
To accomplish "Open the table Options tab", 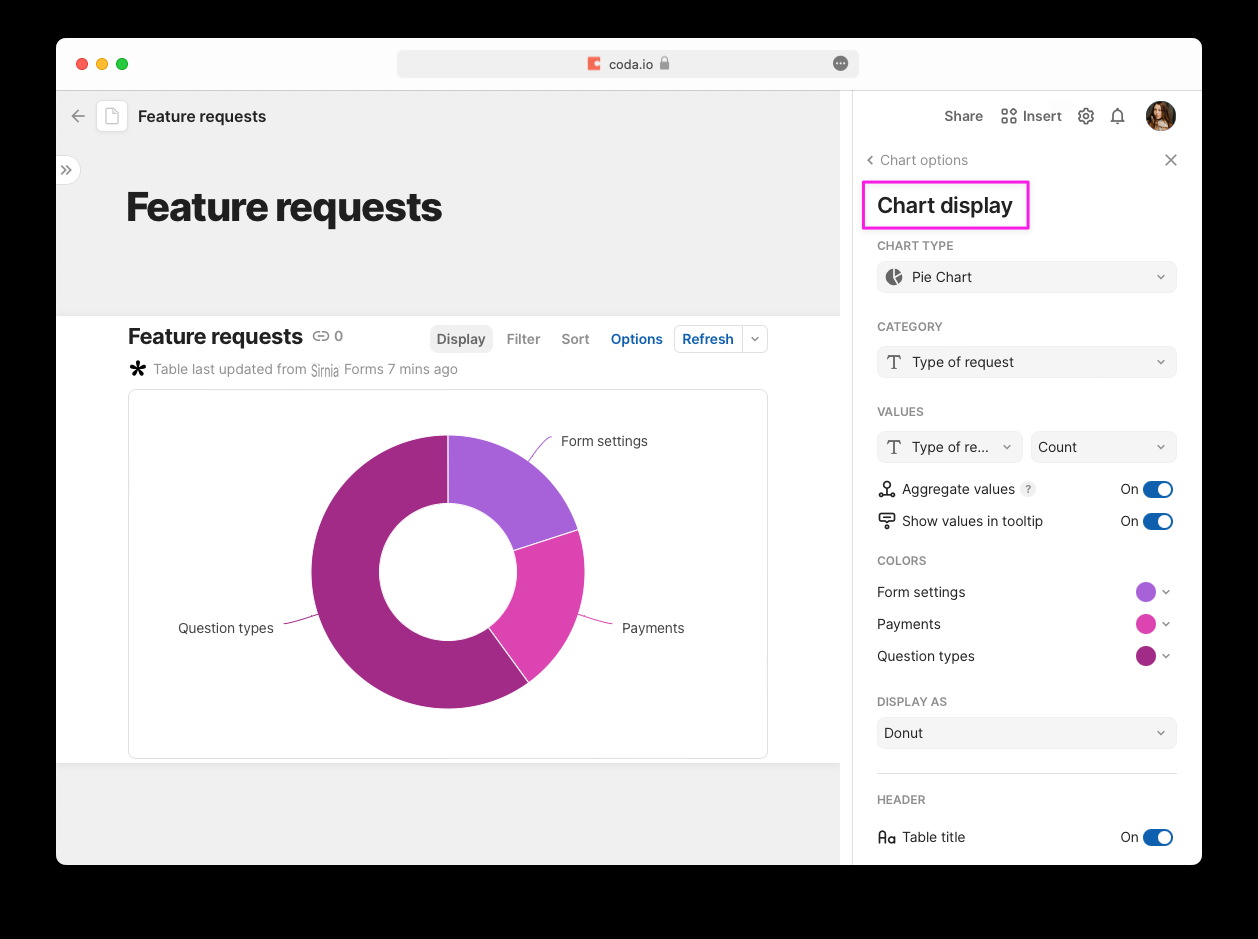I will [x=637, y=339].
